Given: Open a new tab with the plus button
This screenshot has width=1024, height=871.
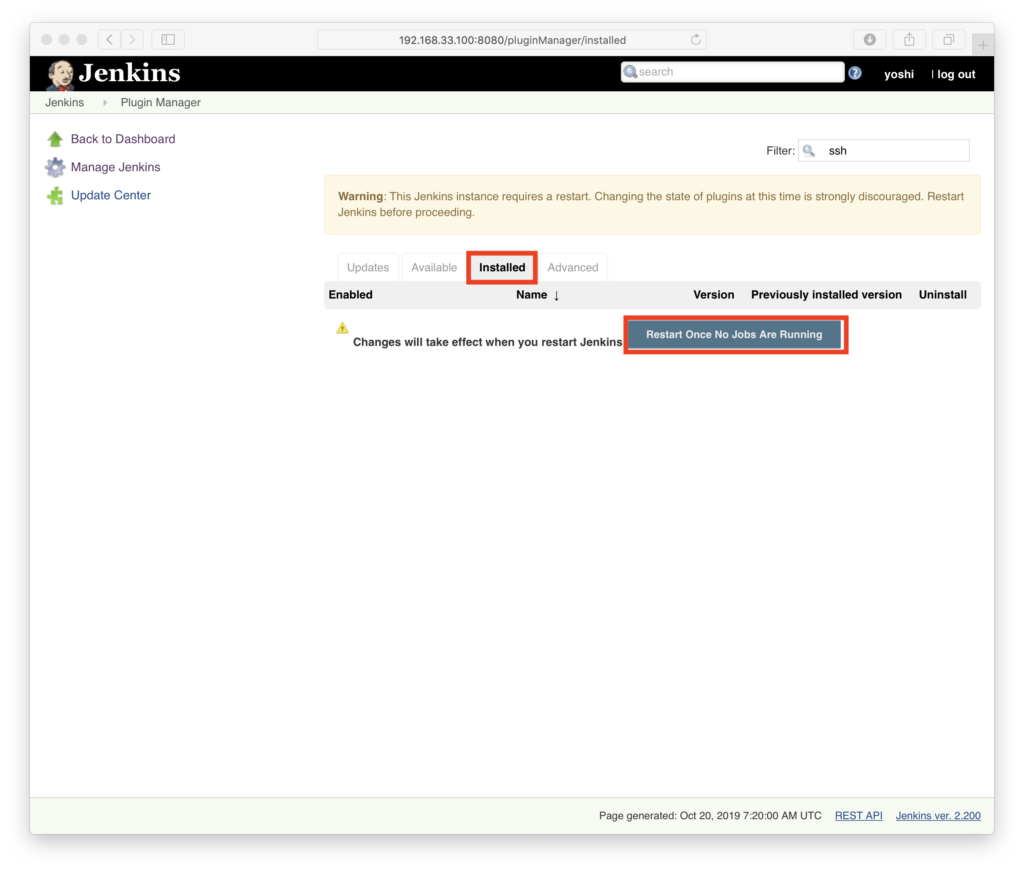Looking at the screenshot, I should [983, 45].
